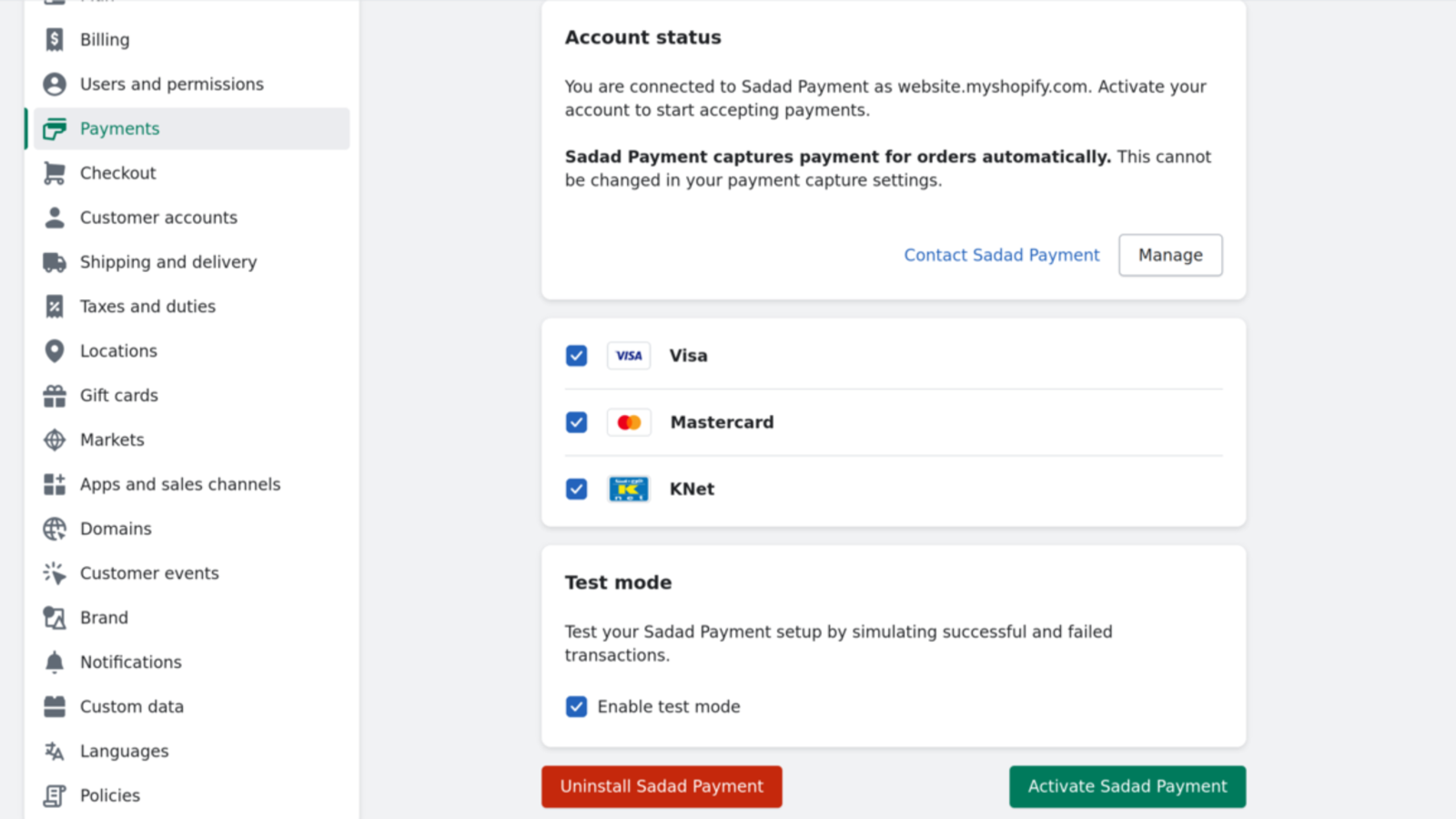Click the Brand image icon

[x=55, y=618]
